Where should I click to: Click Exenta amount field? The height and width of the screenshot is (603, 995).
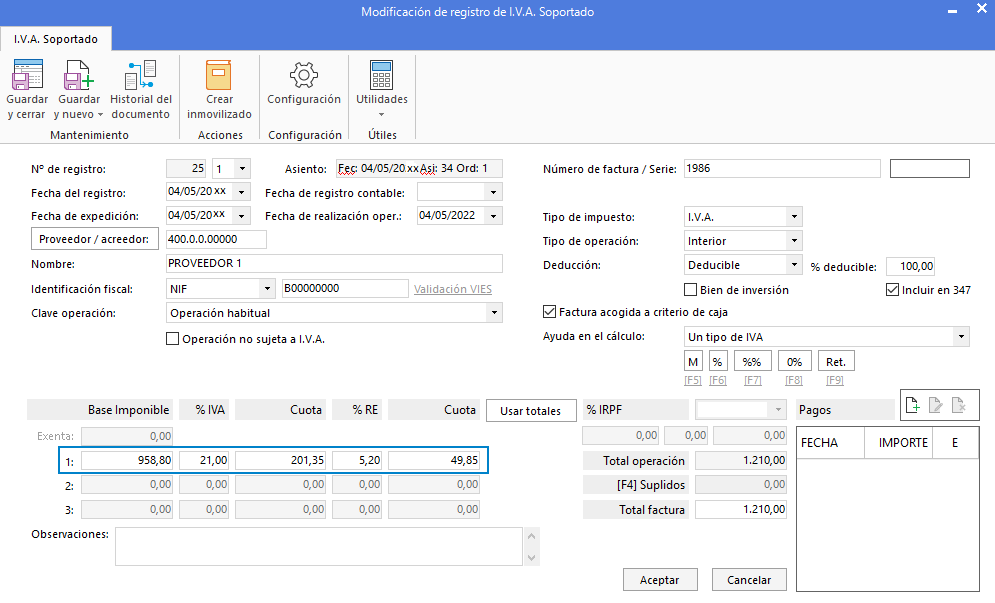pyautogui.click(x=127, y=436)
